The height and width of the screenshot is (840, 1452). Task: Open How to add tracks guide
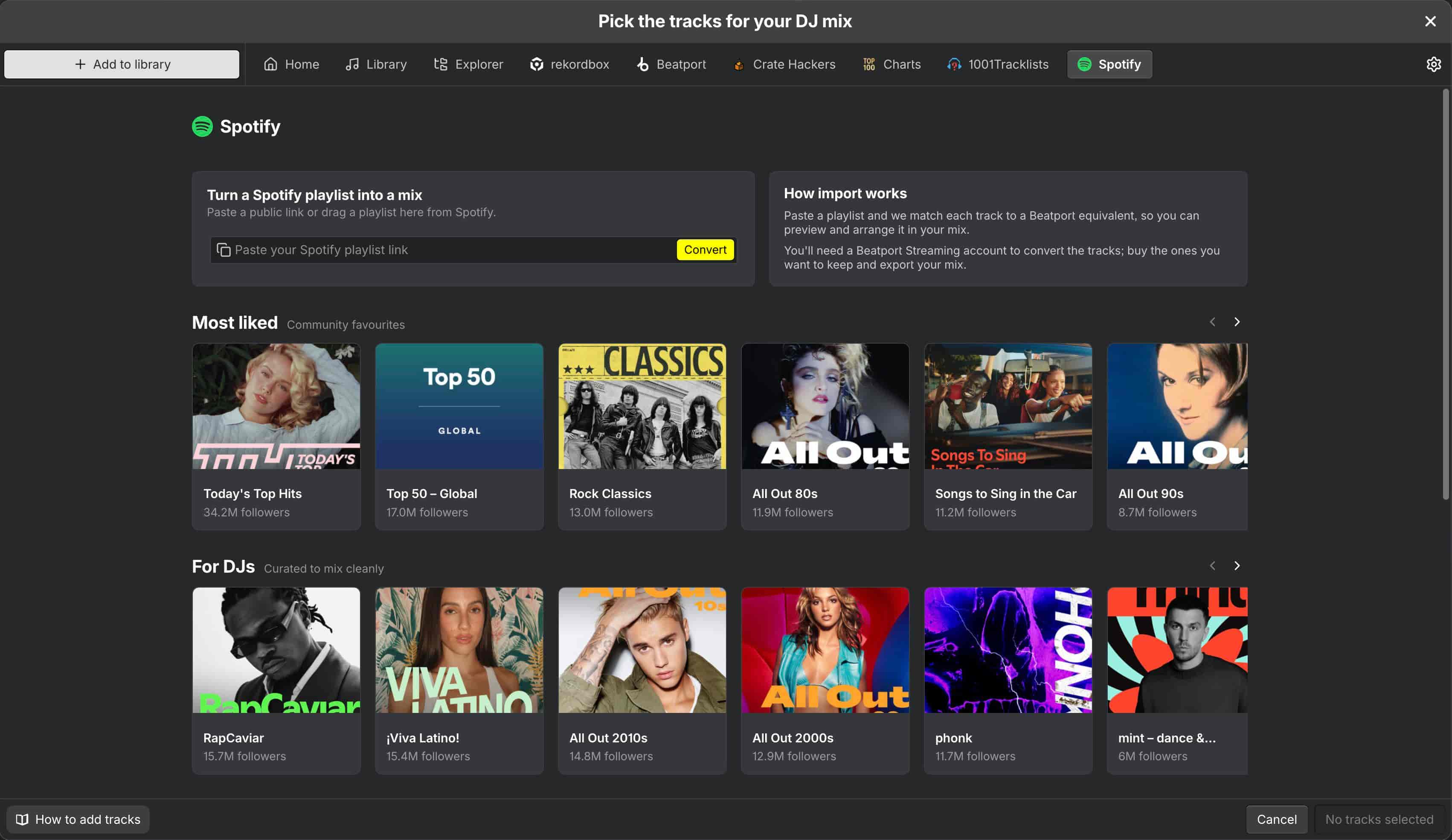(78, 819)
